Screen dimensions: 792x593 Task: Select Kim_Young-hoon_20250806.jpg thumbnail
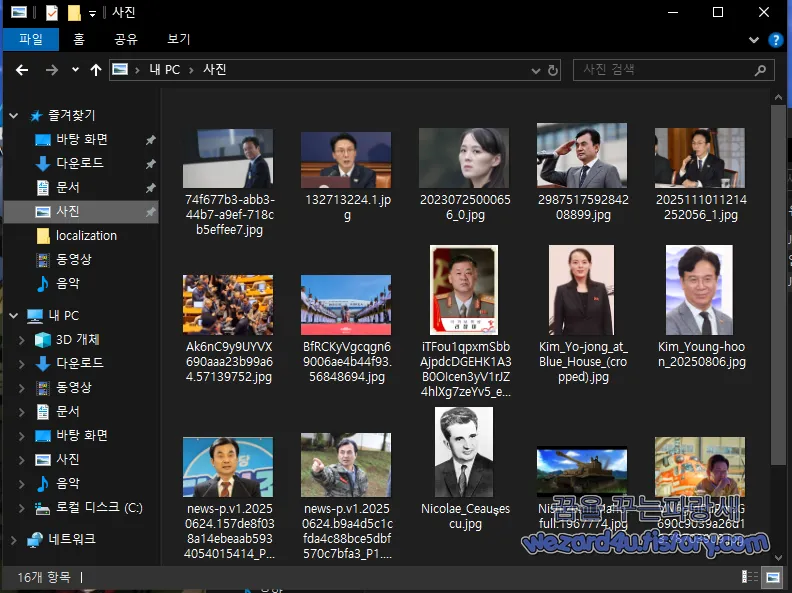tap(700, 290)
